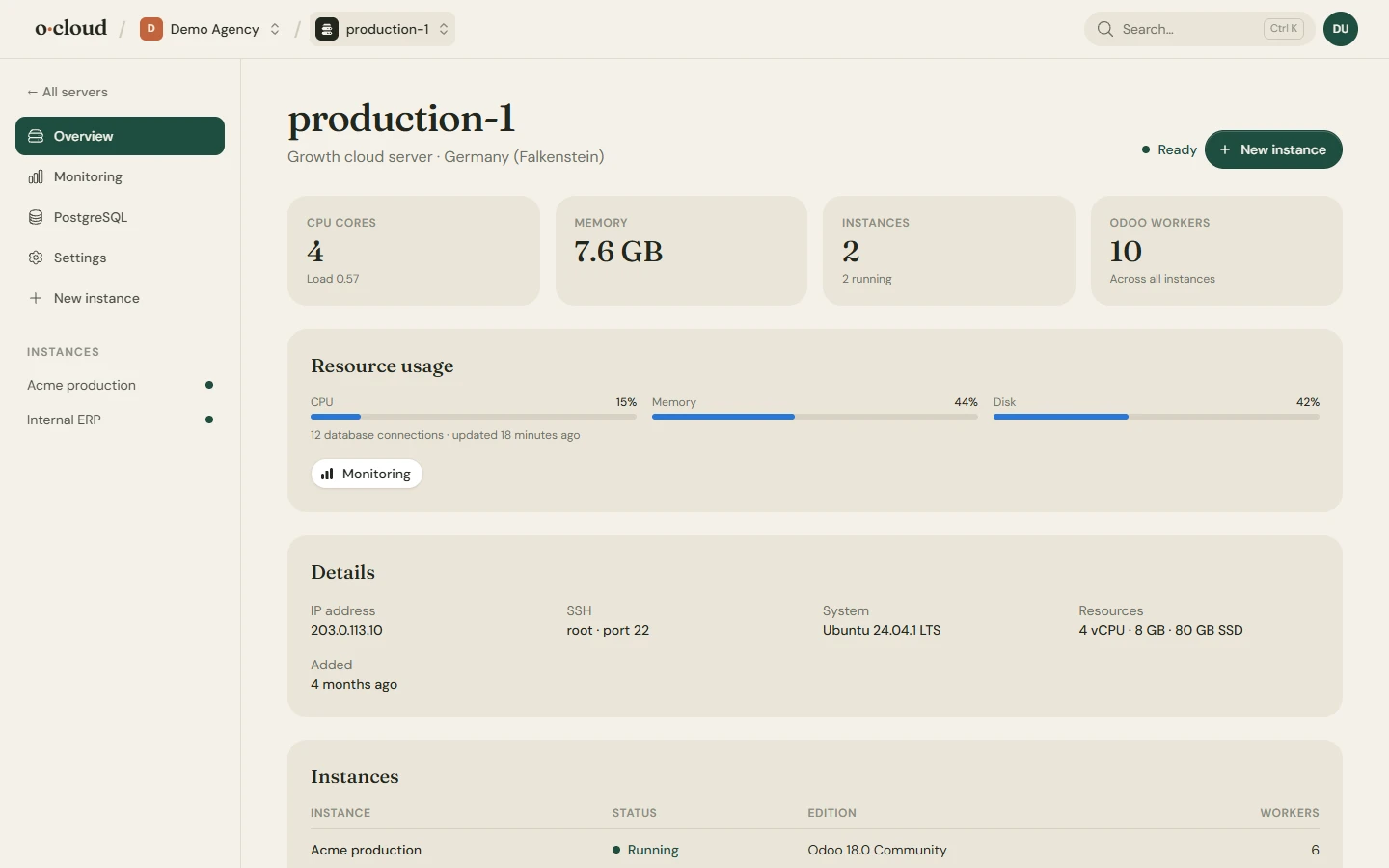Click the IP address 203.0.113.10
Image resolution: width=1389 pixels, height=868 pixels.
[x=346, y=630]
